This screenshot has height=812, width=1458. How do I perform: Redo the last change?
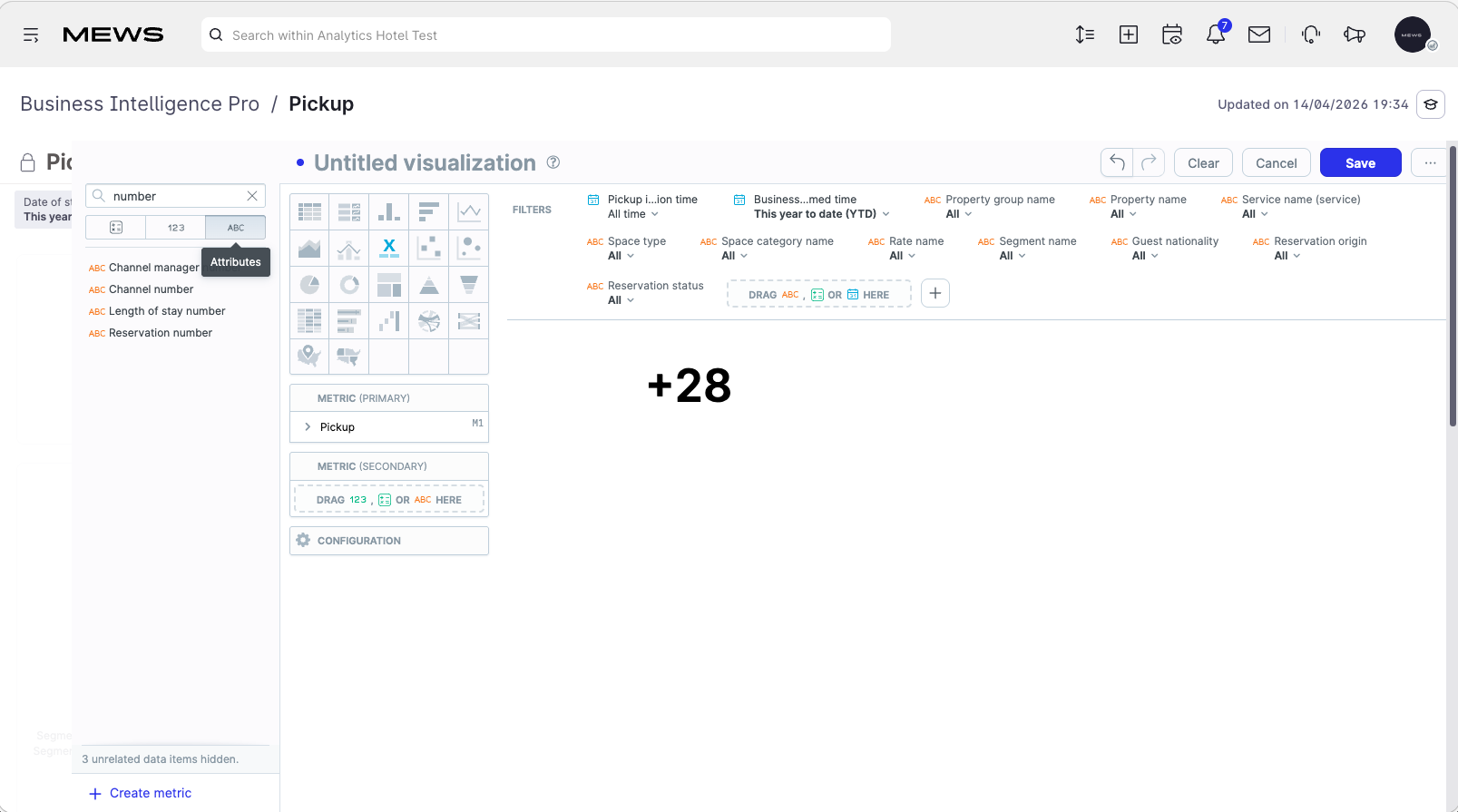coord(1149,162)
